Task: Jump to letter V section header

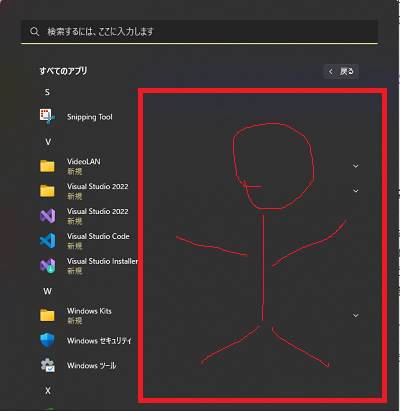Action: tap(48, 142)
